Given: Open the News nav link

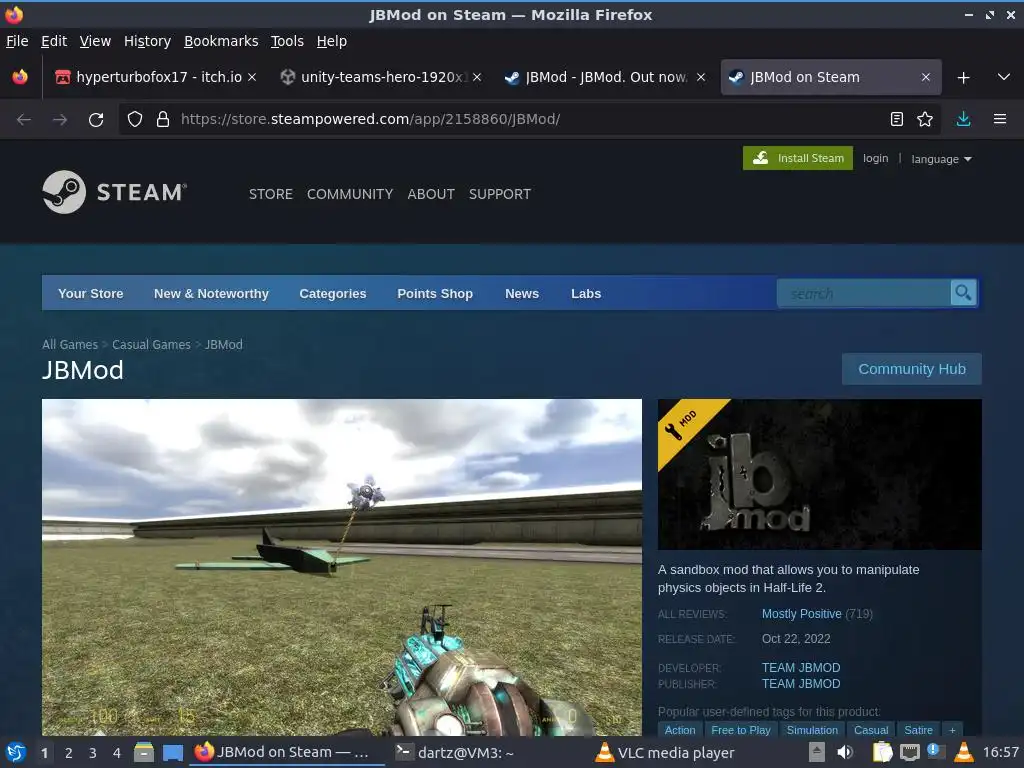Looking at the screenshot, I should tap(522, 293).
